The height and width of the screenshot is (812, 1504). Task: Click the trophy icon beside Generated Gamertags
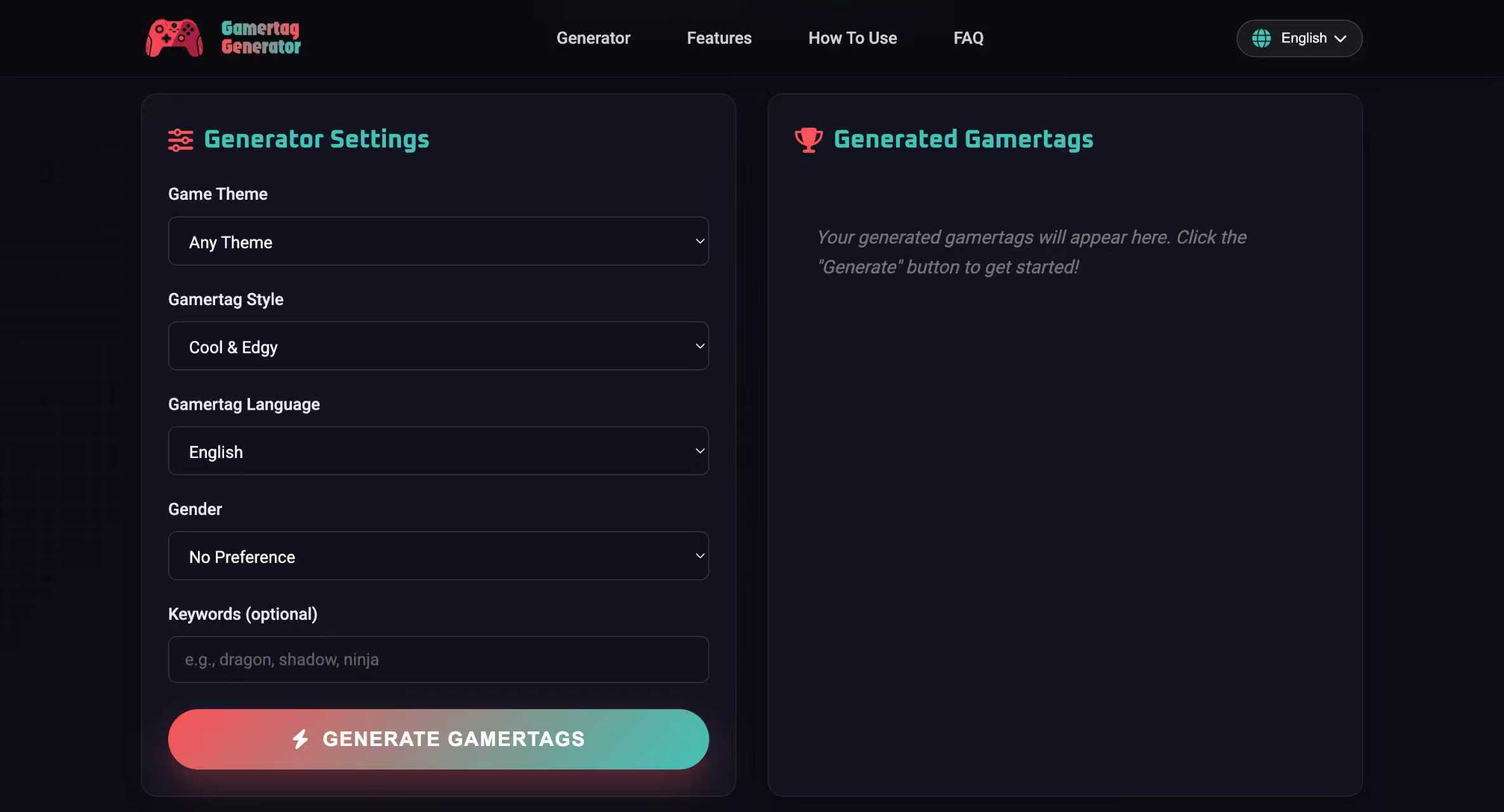coord(808,139)
